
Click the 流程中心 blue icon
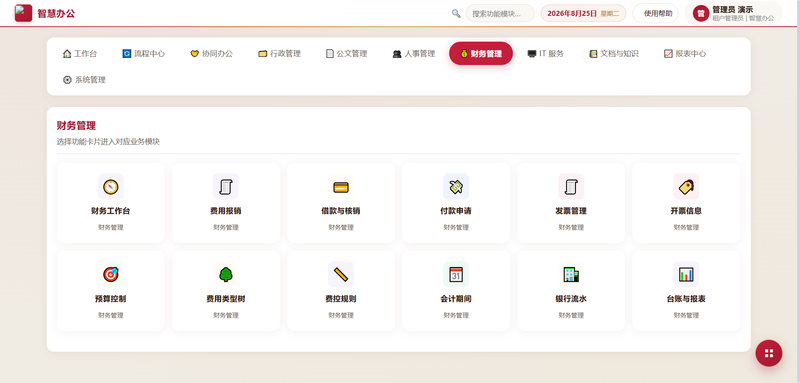[127, 54]
